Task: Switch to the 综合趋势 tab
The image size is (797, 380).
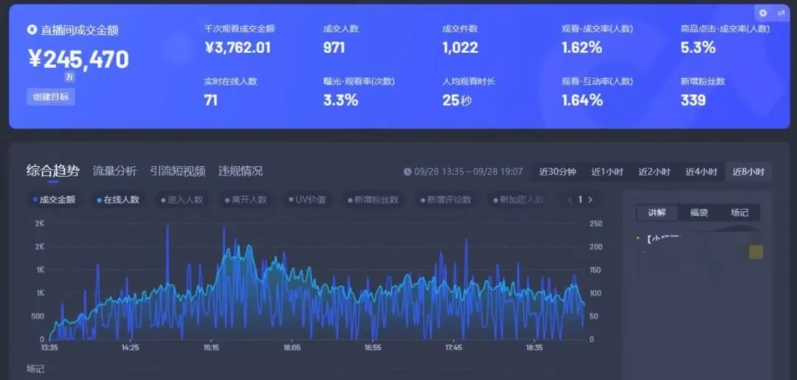Action: pos(53,171)
